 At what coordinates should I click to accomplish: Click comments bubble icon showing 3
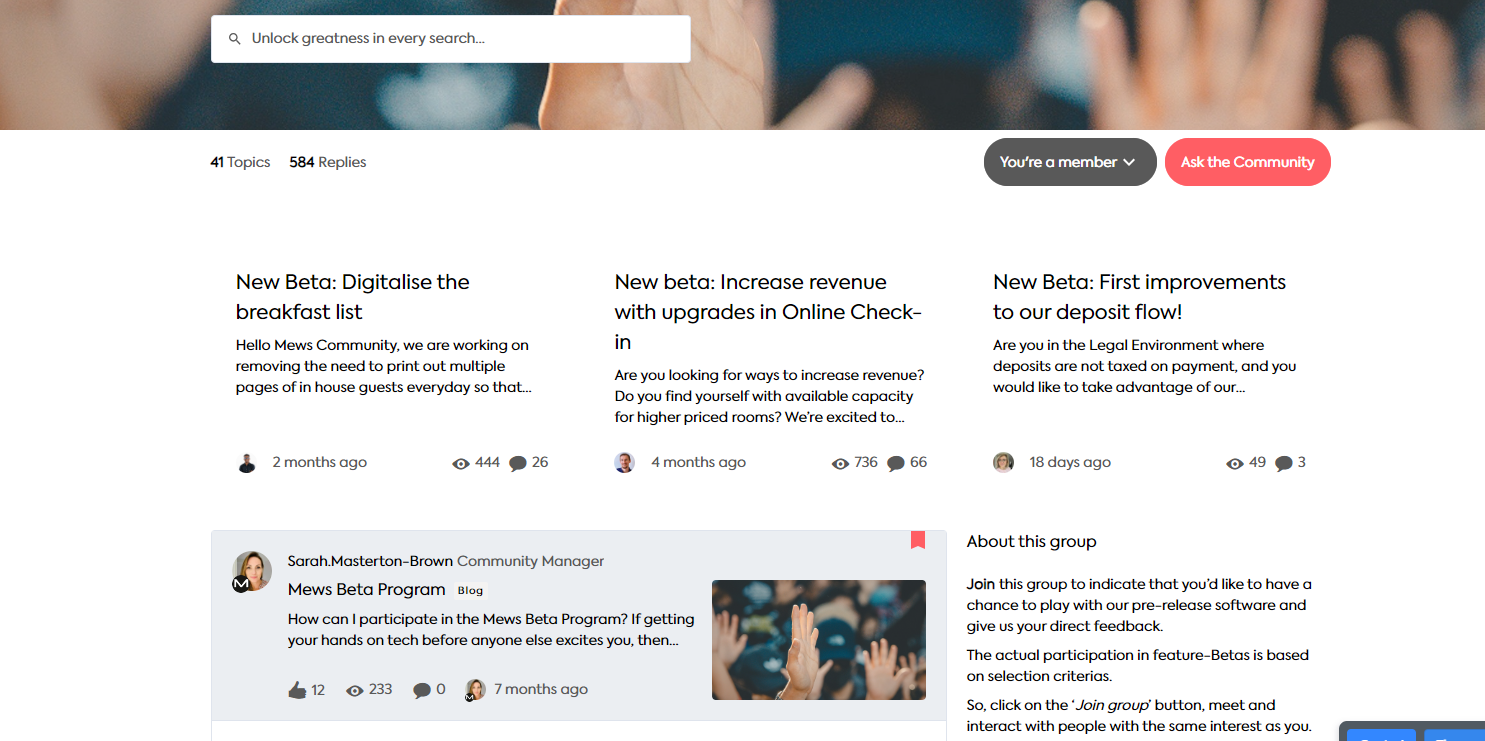coord(1284,464)
